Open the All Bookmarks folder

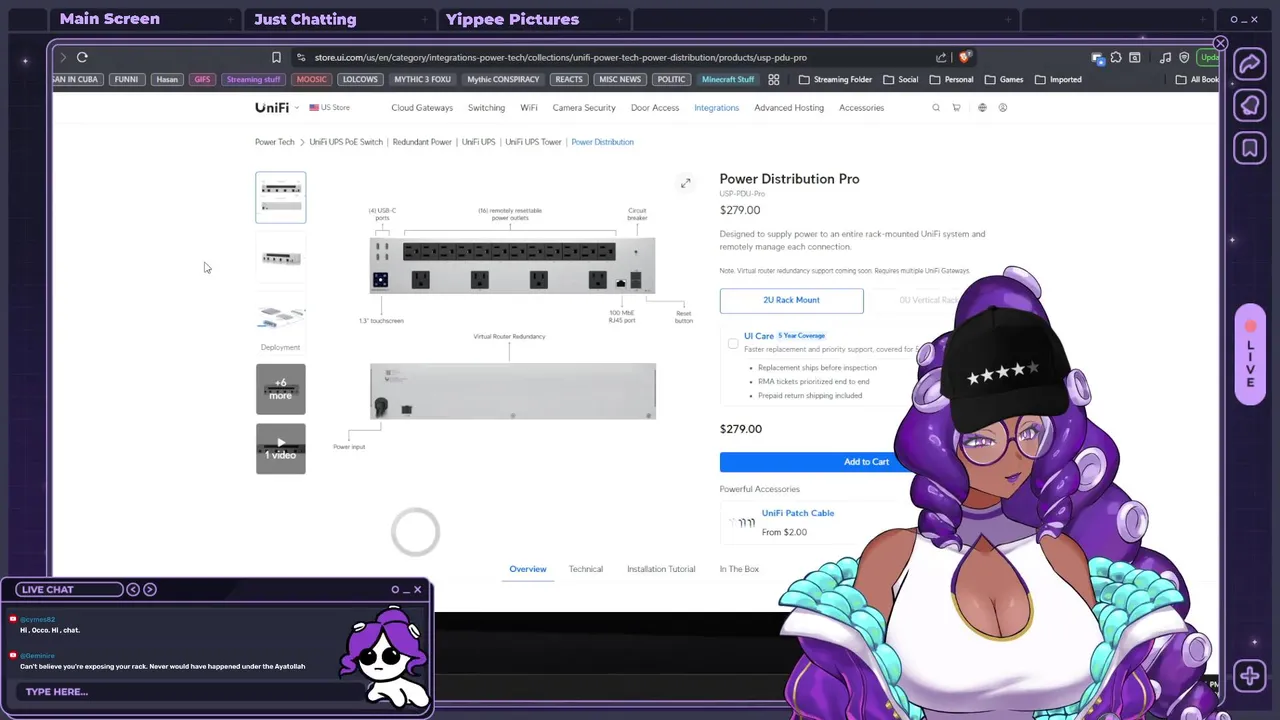pos(1196,79)
